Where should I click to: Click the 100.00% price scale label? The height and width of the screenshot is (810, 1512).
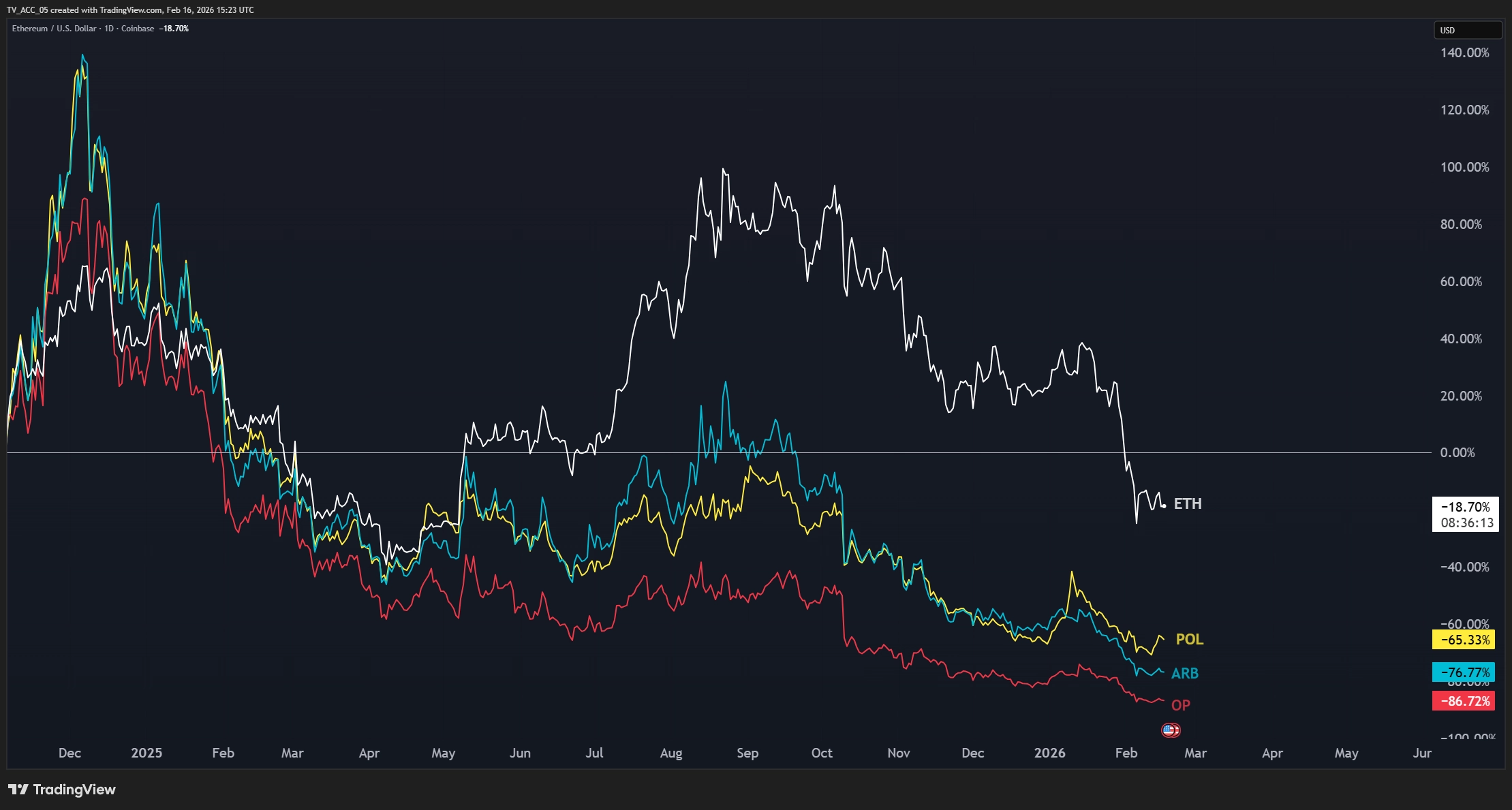[1464, 167]
